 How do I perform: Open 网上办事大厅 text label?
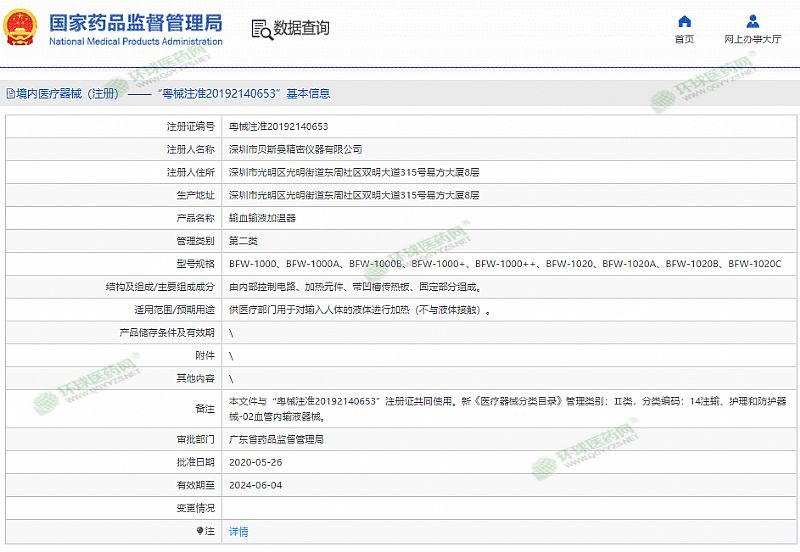click(753, 40)
